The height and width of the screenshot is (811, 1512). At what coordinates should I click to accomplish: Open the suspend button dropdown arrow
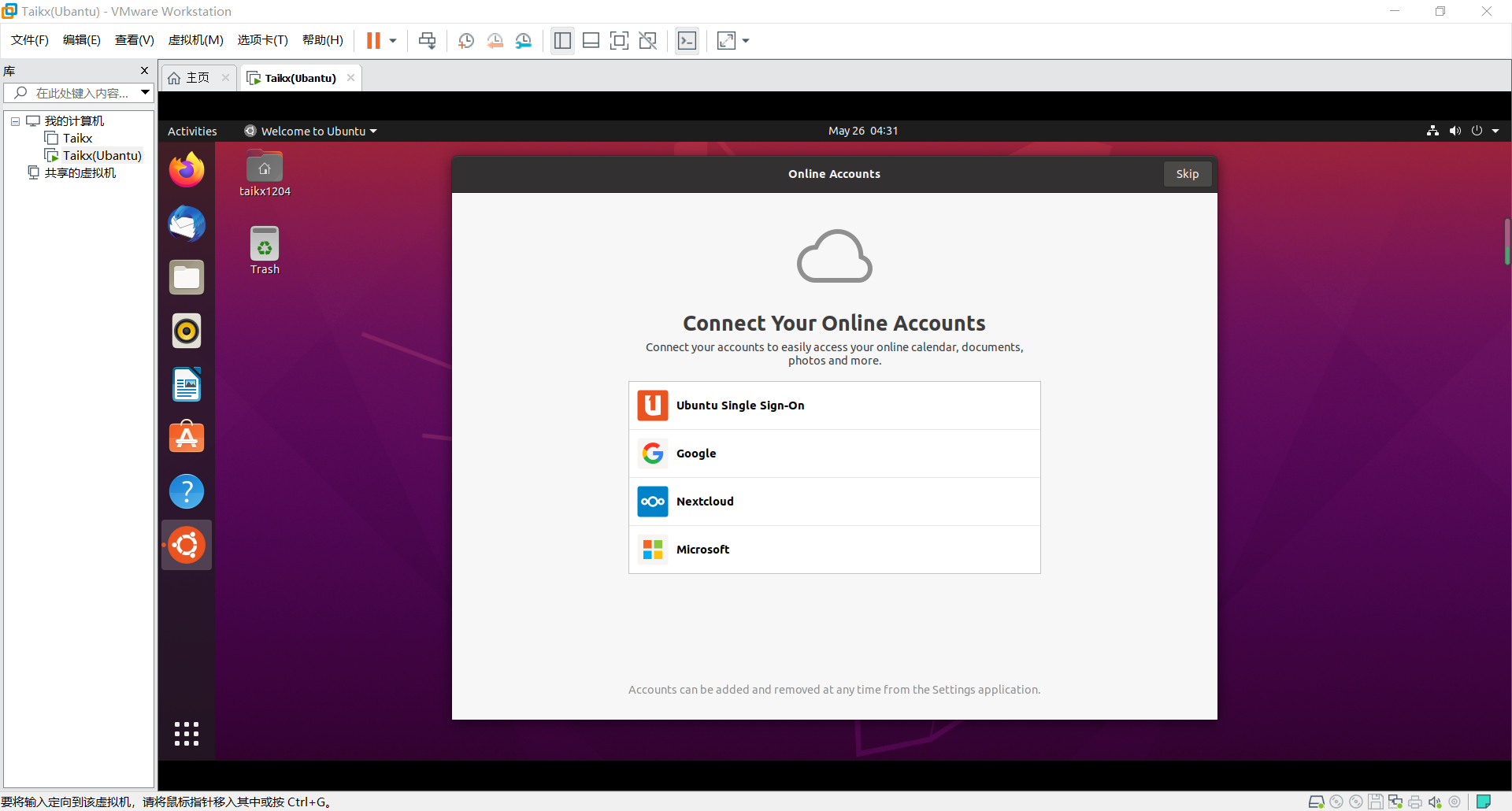(391, 40)
